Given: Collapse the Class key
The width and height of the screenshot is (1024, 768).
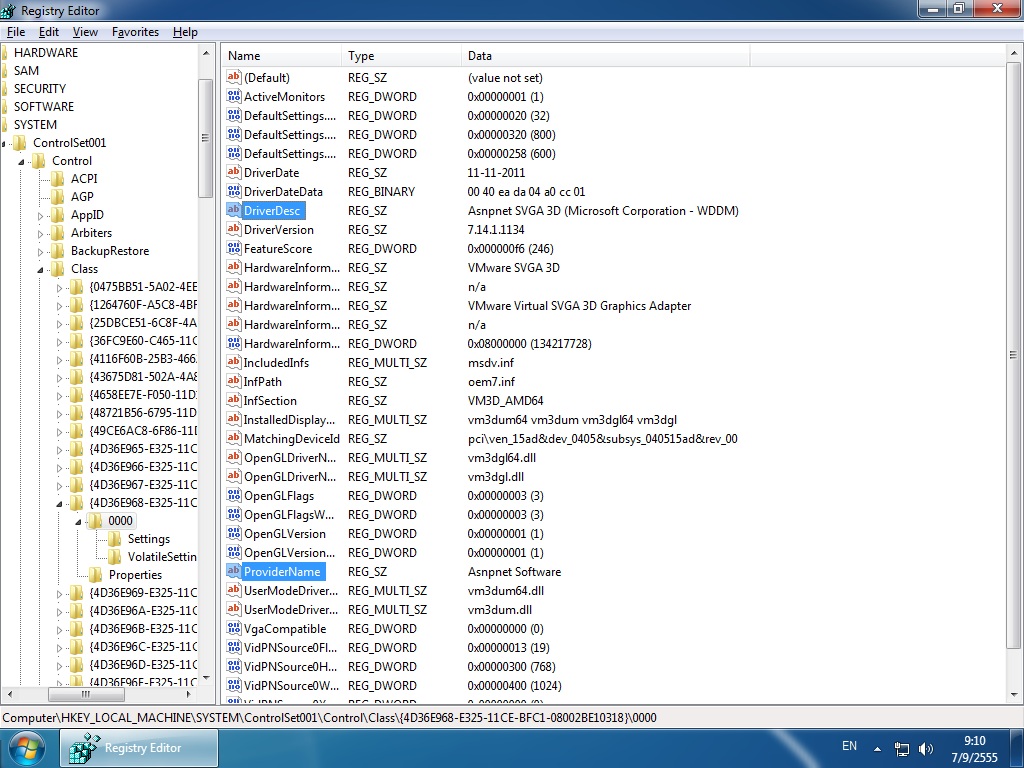Looking at the screenshot, I should point(40,270).
